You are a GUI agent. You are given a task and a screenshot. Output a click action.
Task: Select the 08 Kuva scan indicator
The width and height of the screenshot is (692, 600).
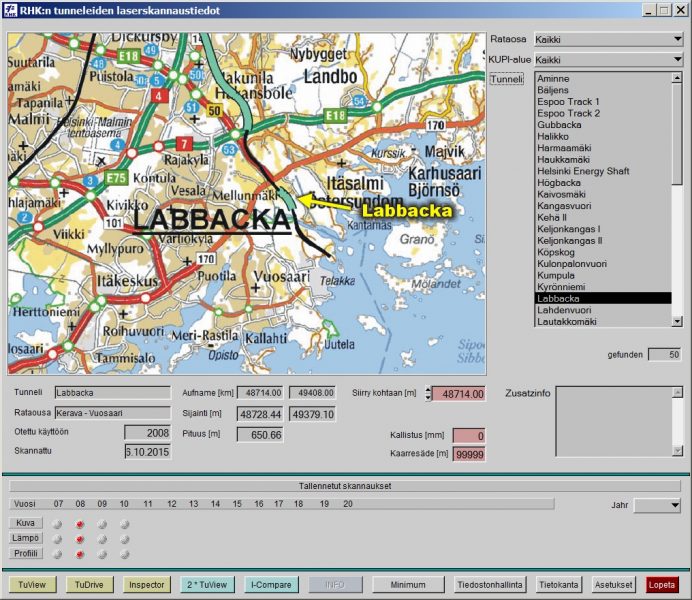(x=80, y=524)
